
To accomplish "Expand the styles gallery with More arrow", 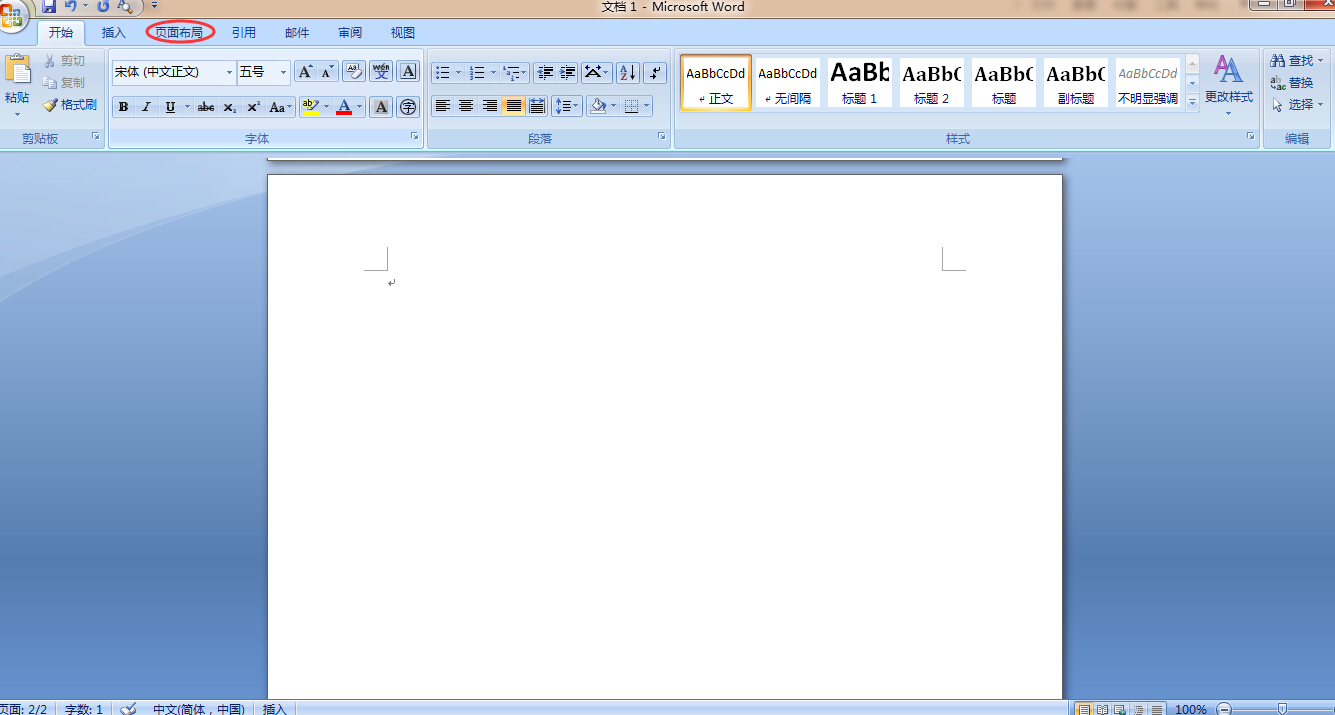I will click(1192, 101).
